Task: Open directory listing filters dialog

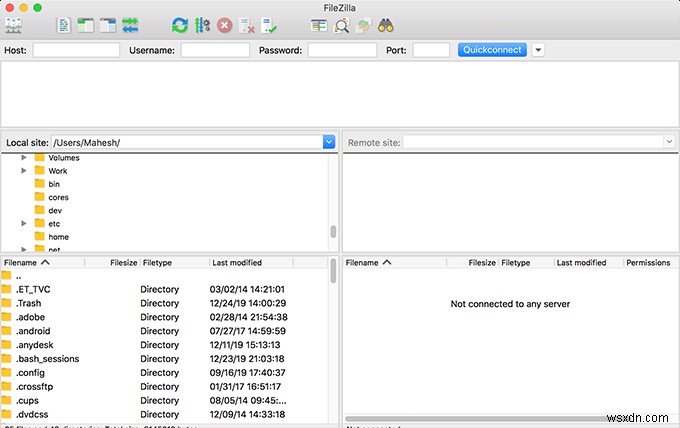Action: pos(319,26)
